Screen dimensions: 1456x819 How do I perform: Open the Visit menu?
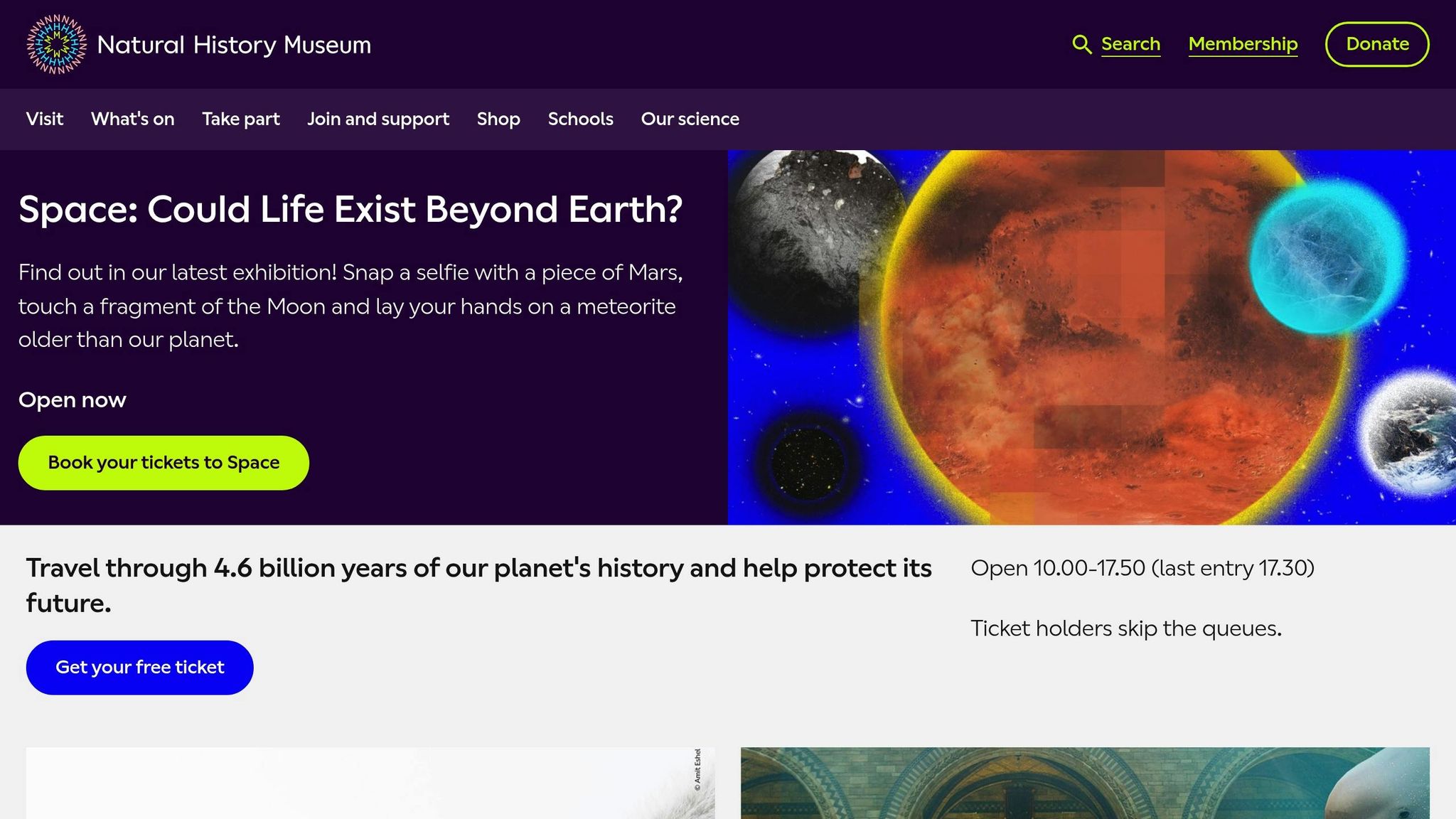pyautogui.click(x=44, y=119)
